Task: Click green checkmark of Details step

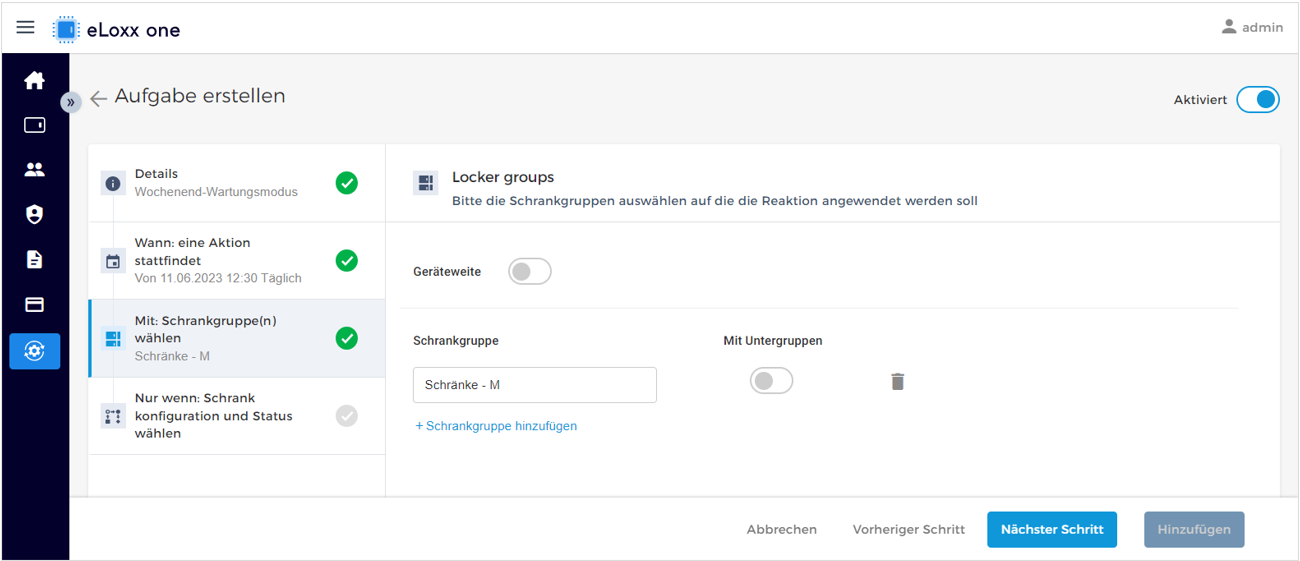Action: [x=347, y=183]
